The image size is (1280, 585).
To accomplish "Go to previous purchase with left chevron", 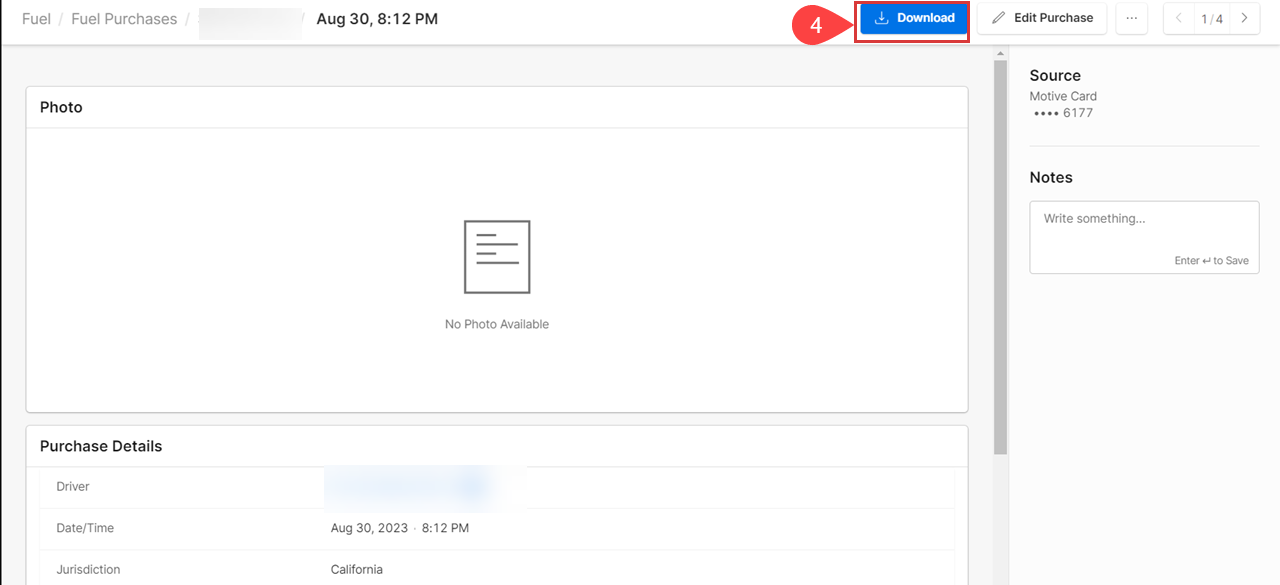I will (1179, 18).
